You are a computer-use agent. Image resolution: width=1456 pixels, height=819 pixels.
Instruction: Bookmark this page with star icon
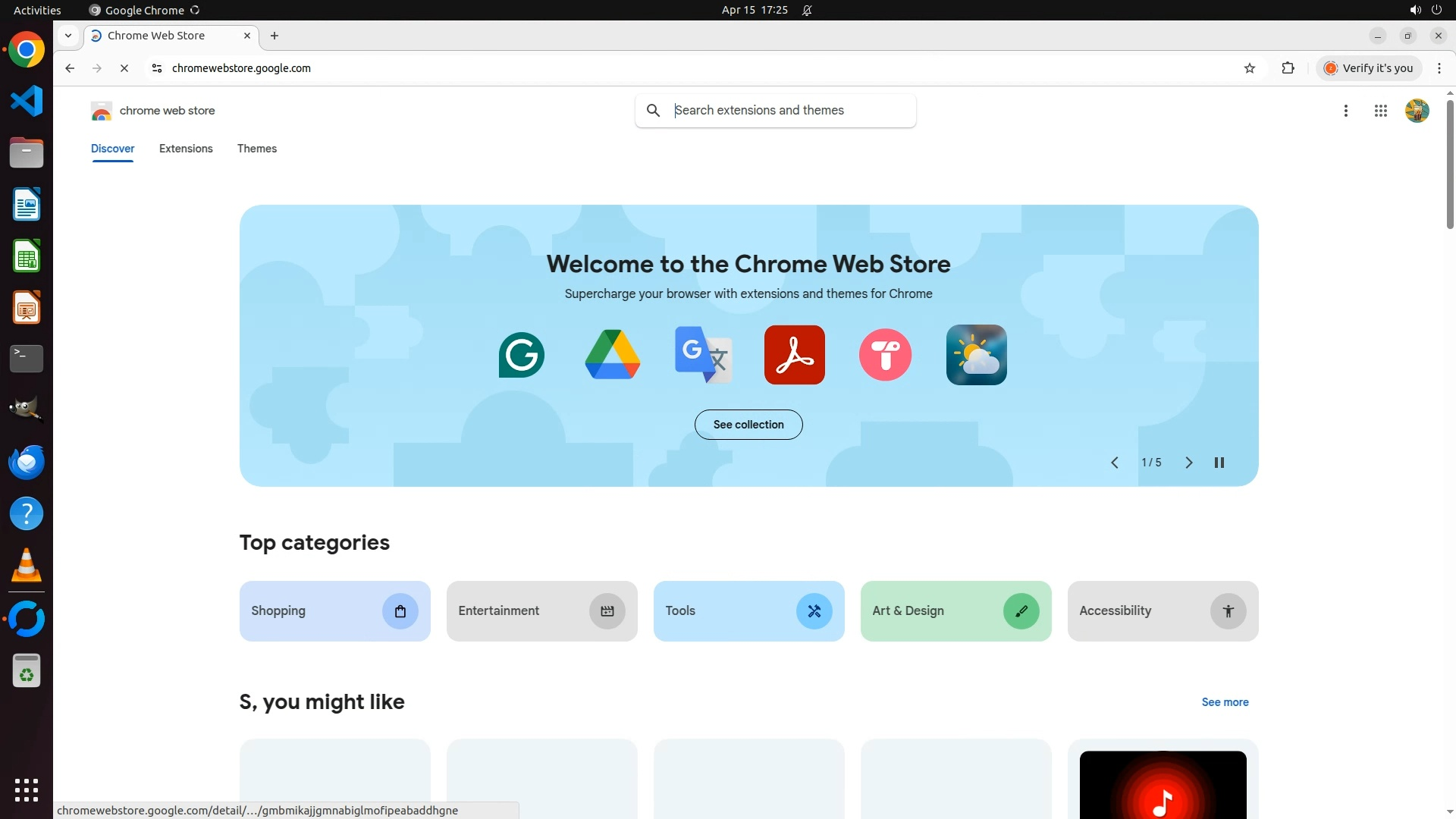click(x=1250, y=68)
